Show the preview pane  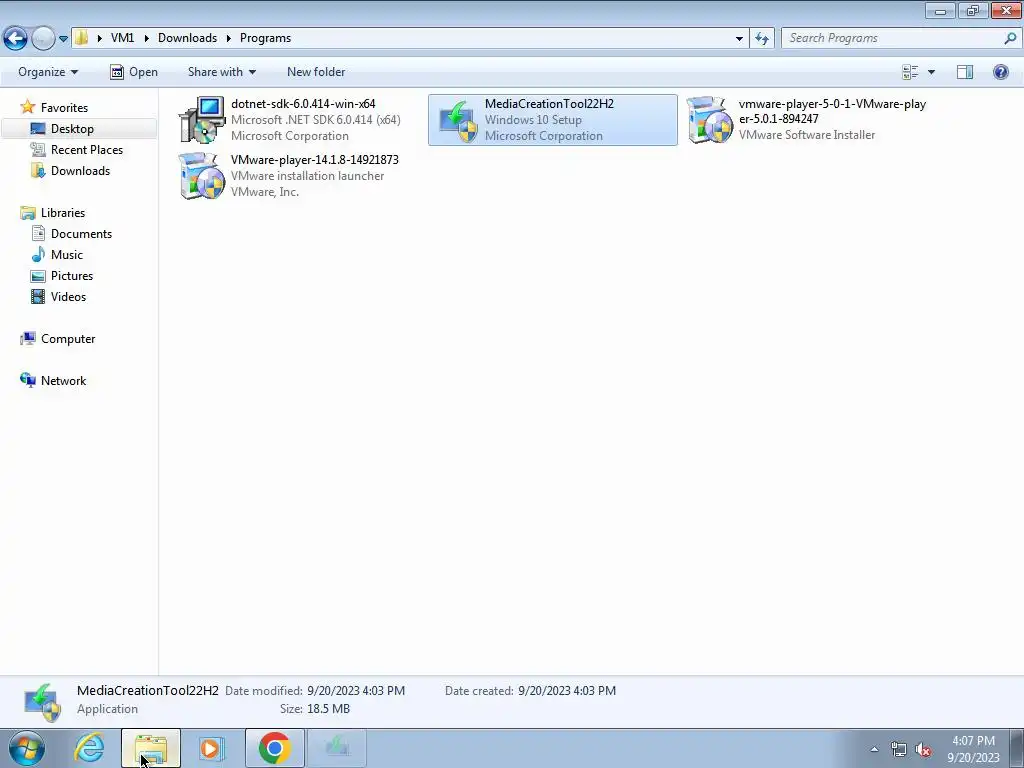pos(965,72)
